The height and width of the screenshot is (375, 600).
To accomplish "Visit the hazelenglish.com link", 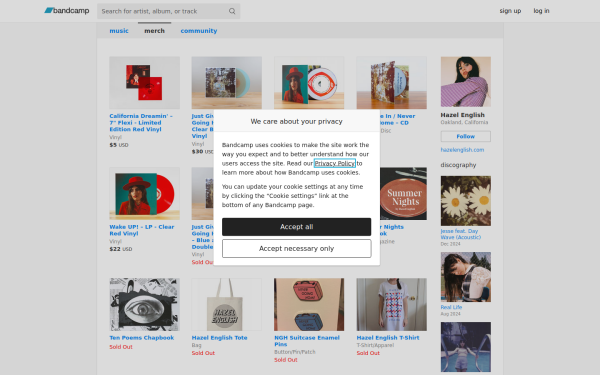I will click(462, 150).
